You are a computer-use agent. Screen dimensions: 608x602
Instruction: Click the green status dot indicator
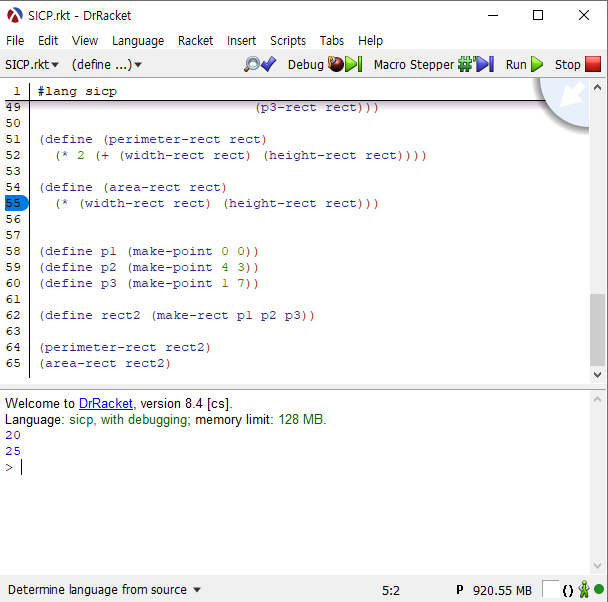[599, 590]
